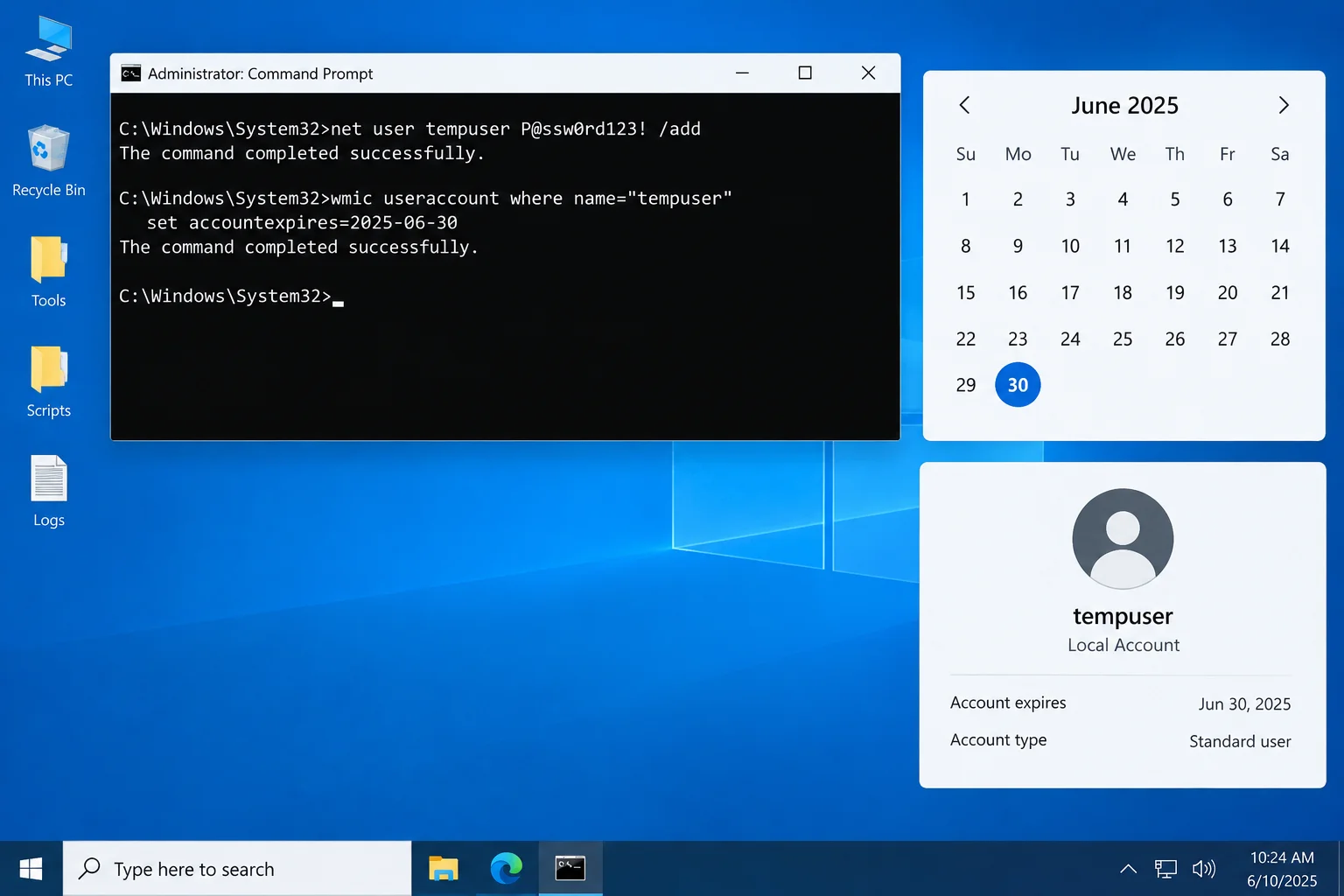Go to previous month in calendar
Screen dimensions: 1344x896
[x=965, y=105]
